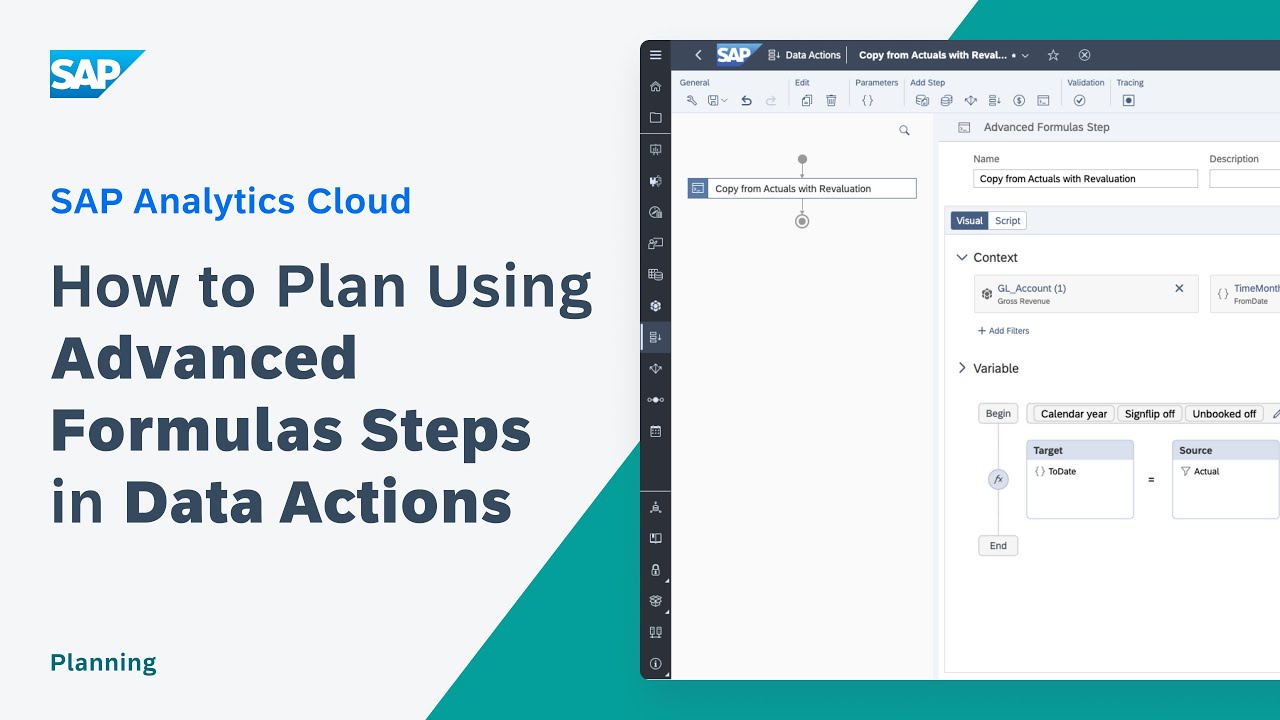The height and width of the screenshot is (720, 1280).
Task: Delete the selected step trash icon
Action: tap(831, 100)
